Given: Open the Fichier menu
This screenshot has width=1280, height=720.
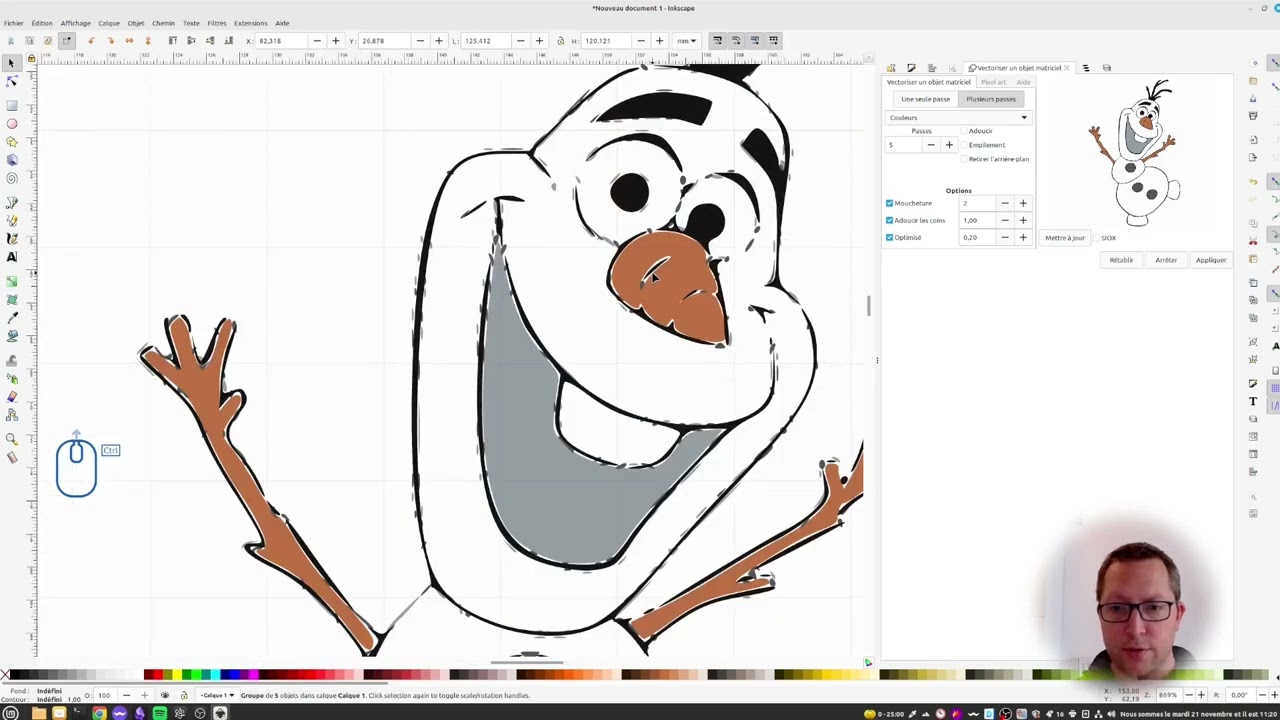Looking at the screenshot, I should point(13,23).
